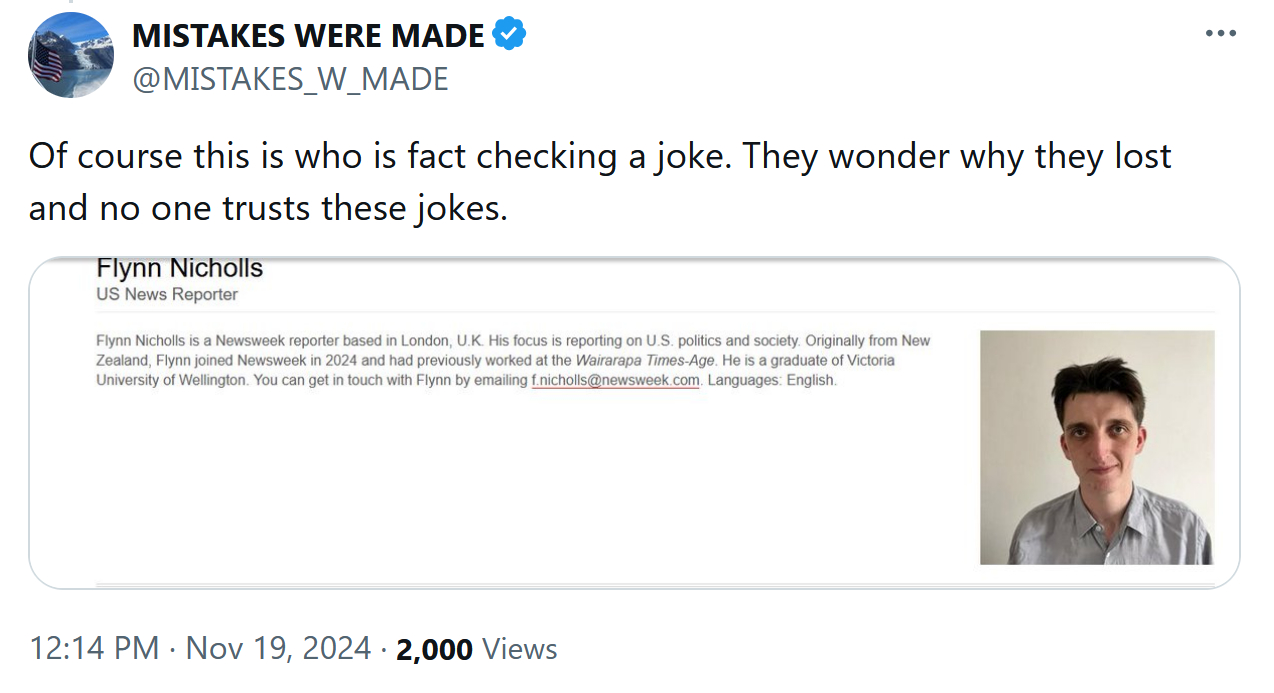Click the tweet text about fact checking
Viewport: 1274px width, 693px height.
coord(600,157)
